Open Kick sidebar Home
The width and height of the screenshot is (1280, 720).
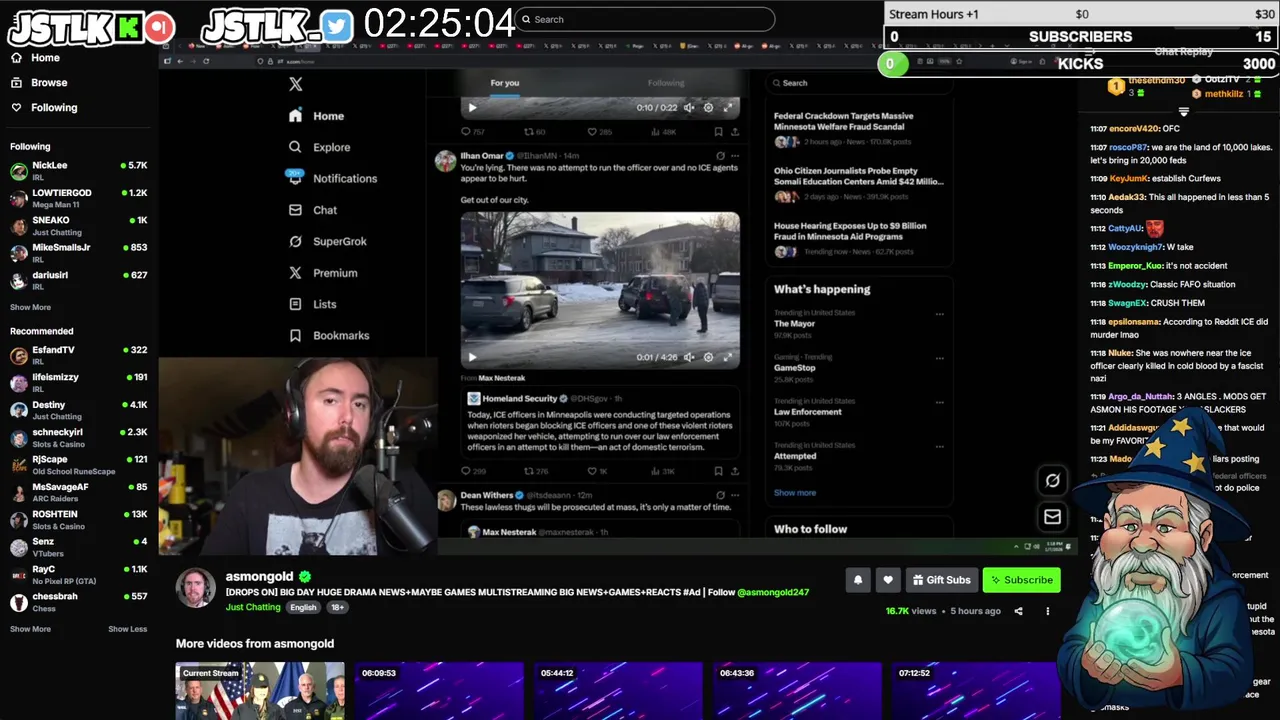35,58
